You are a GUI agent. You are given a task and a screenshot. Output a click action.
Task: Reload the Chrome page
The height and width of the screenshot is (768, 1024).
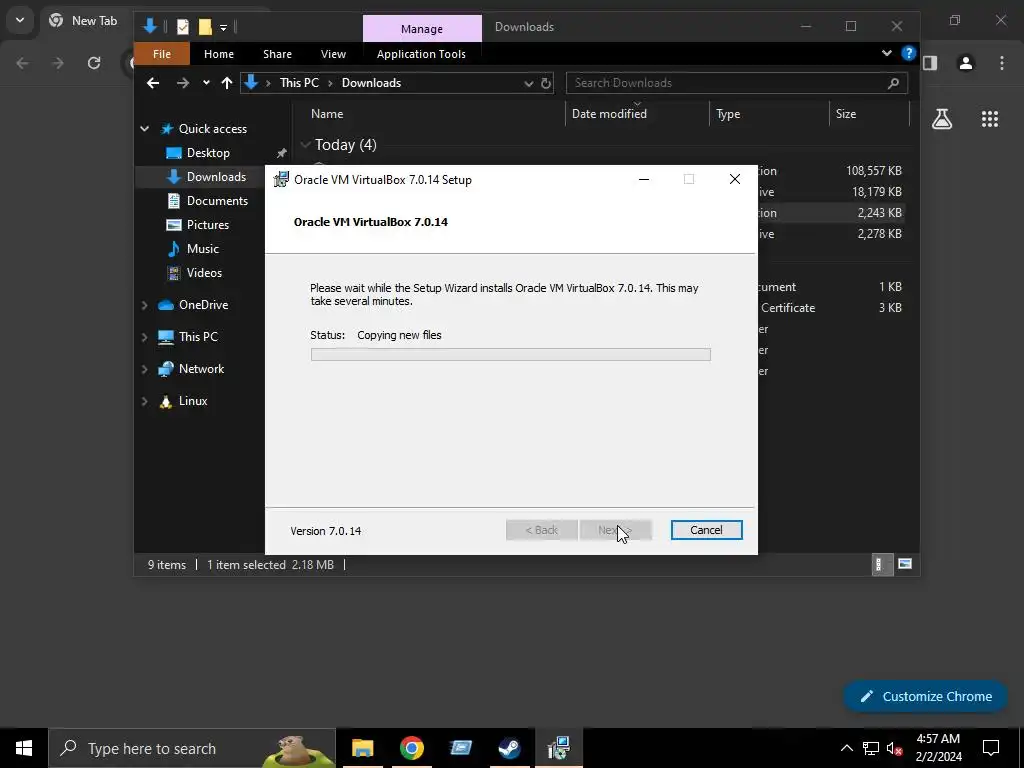tap(94, 63)
